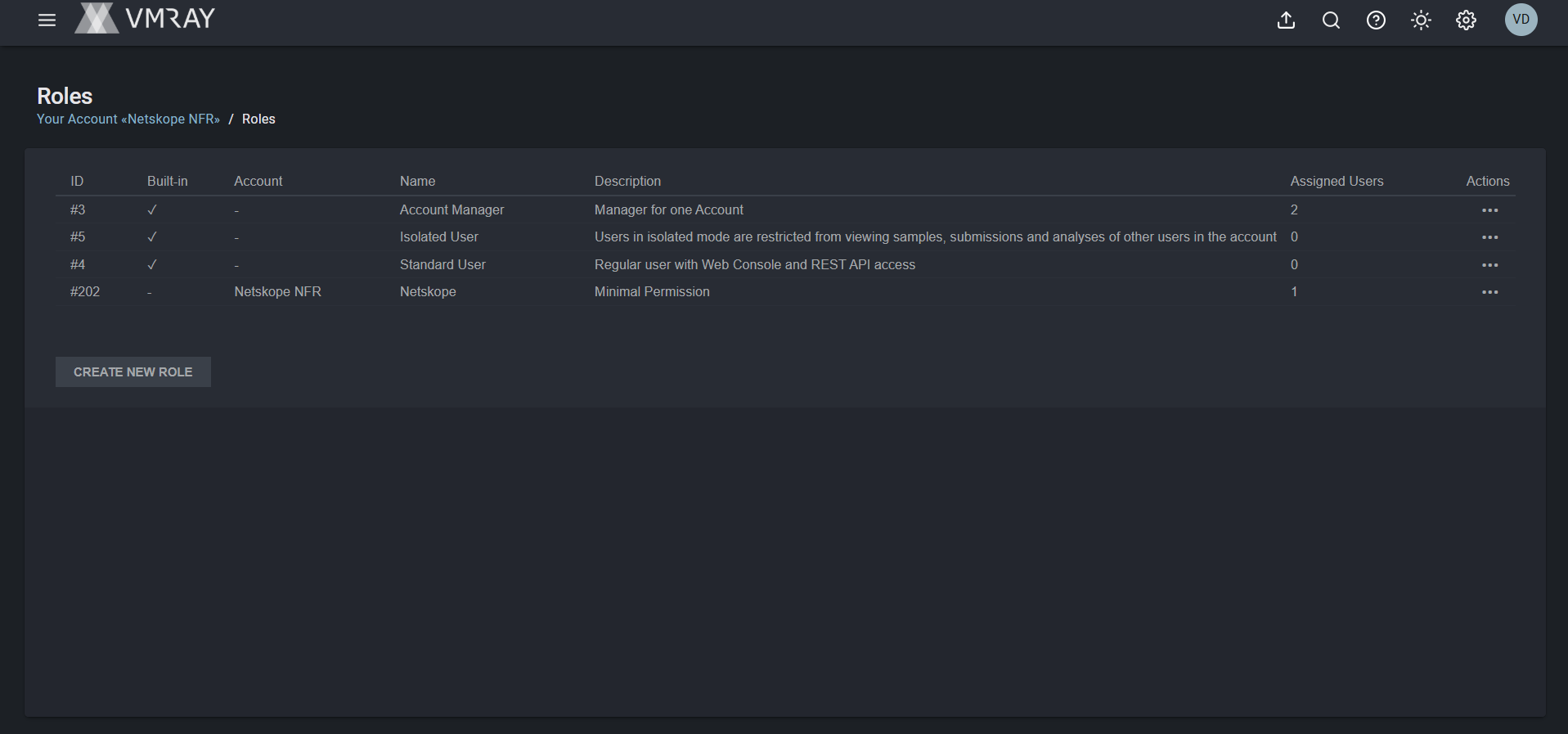The width and height of the screenshot is (1568, 734).
Task: Open the VD user avatar menu
Action: pos(1521,20)
